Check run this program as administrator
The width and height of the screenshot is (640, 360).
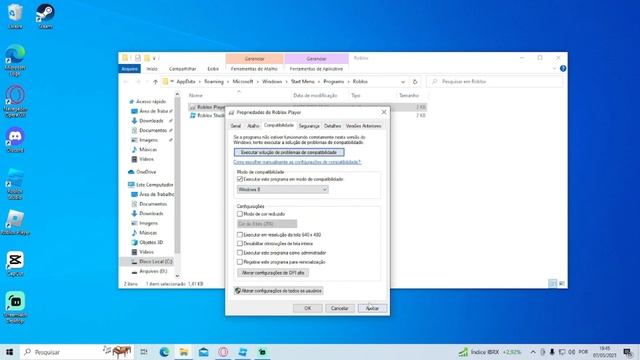(240, 253)
